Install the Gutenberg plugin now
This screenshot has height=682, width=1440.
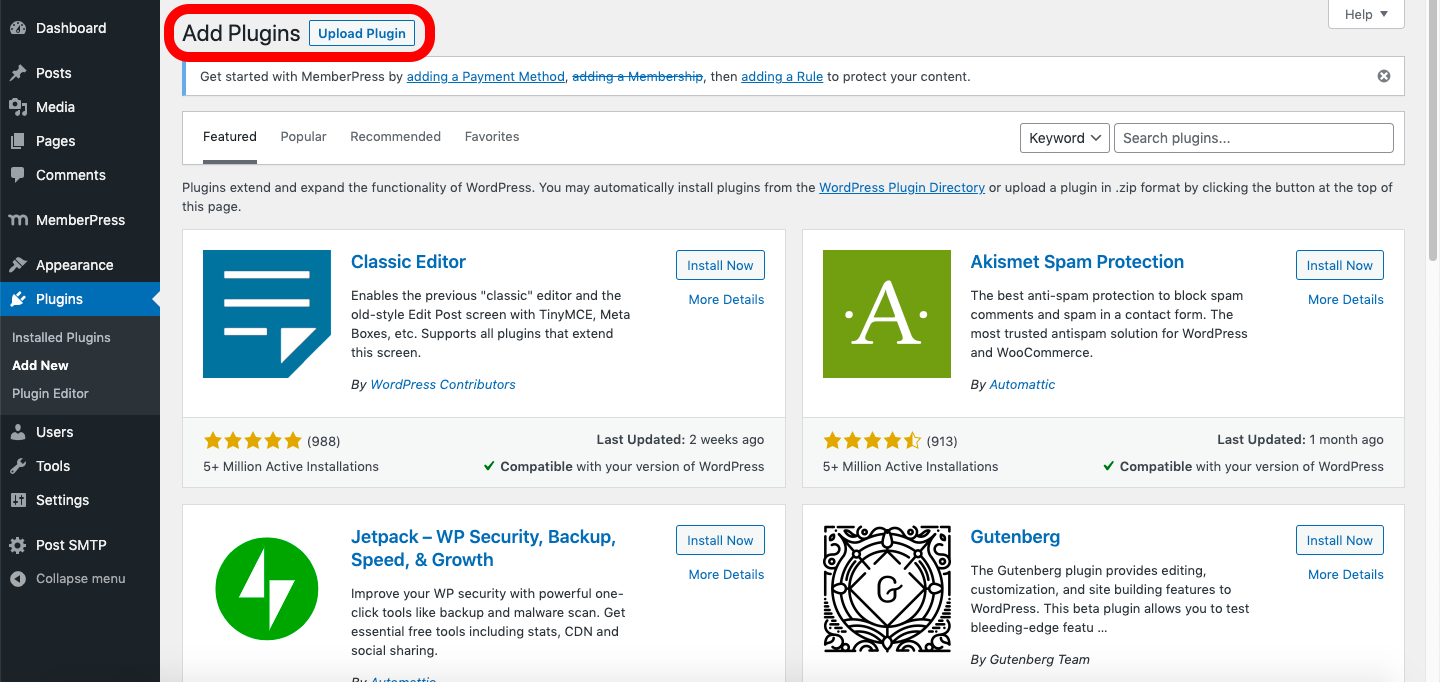[1340, 540]
